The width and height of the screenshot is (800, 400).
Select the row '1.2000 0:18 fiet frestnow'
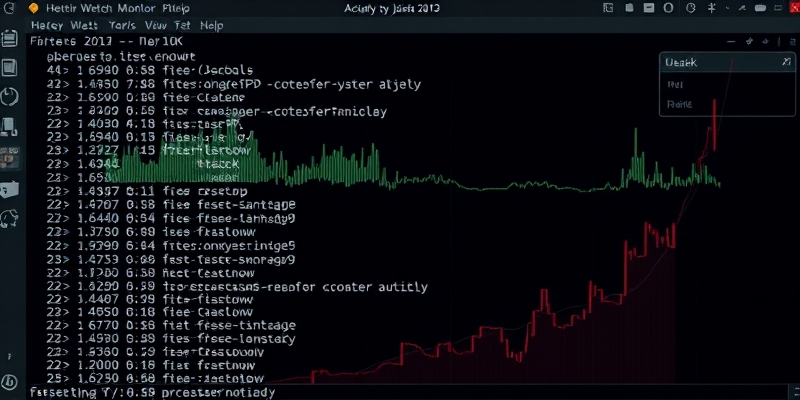click(x=151, y=365)
